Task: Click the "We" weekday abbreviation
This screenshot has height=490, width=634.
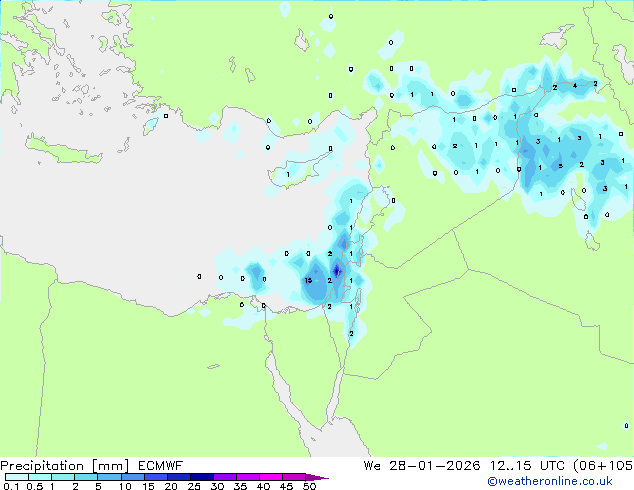Action: (372, 466)
